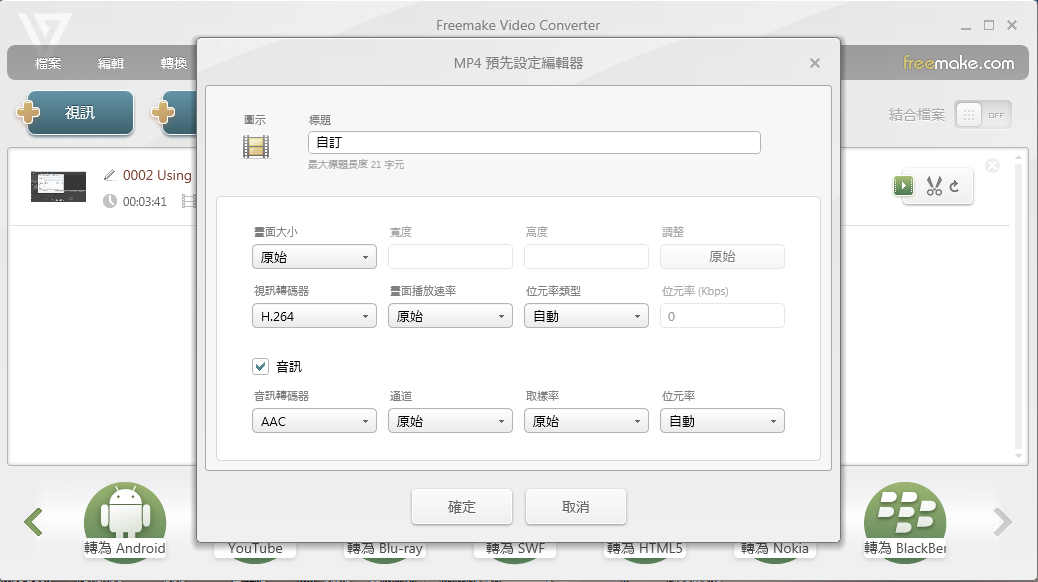The image size is (1038, 582).
Task: Click the bitrate Kbps input field
Action: 722,316
